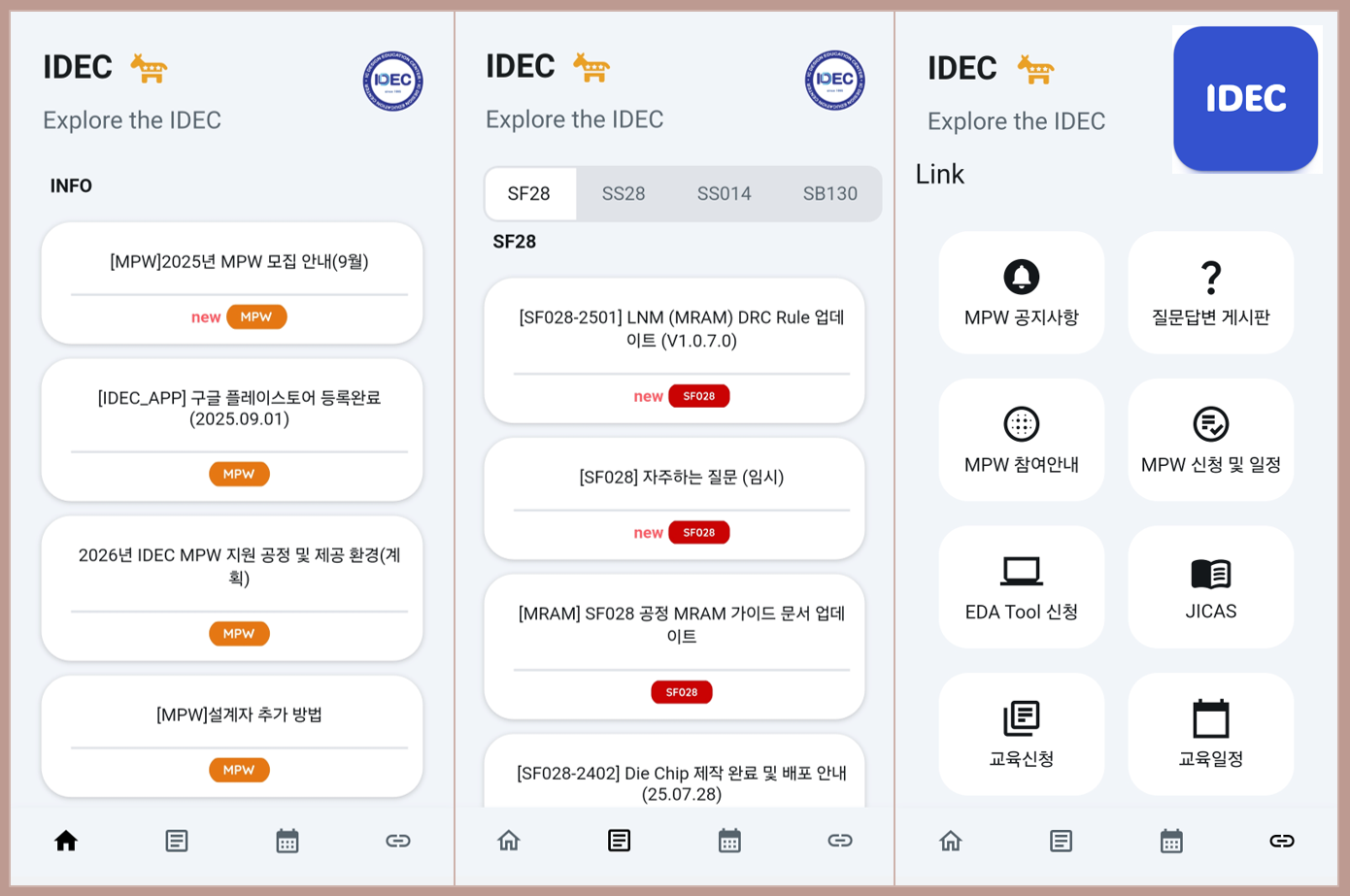Tap the home icon in left screen's bottom bar

(66, 841)
